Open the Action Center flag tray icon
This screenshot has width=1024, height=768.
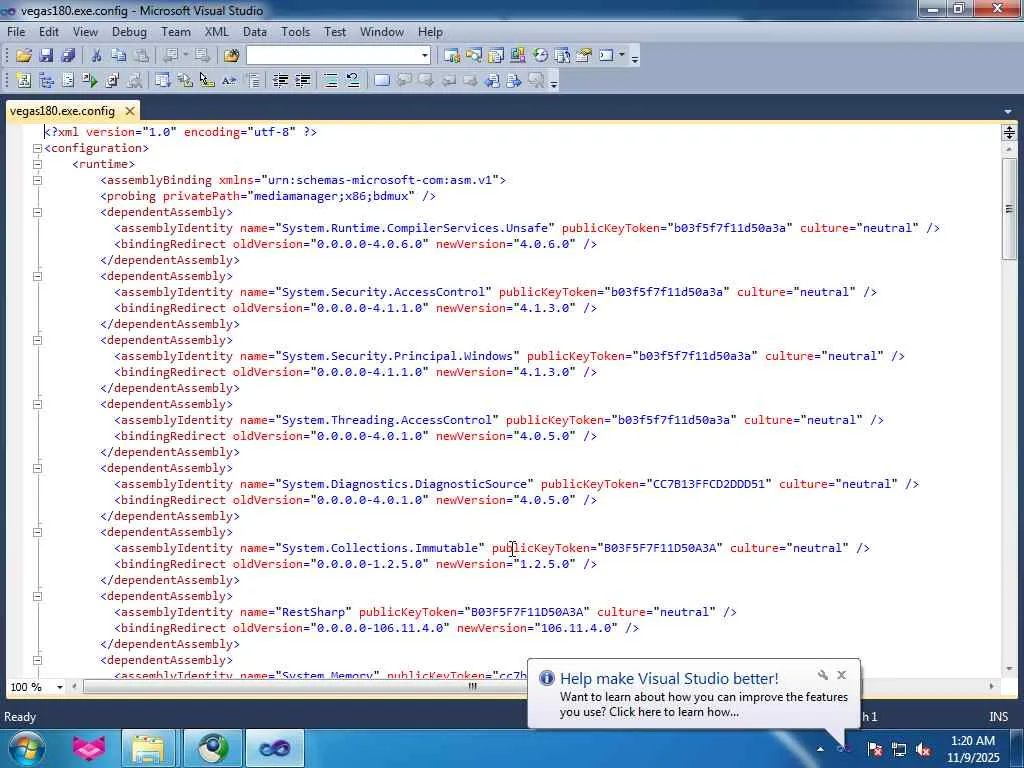[x=875, y=750]
